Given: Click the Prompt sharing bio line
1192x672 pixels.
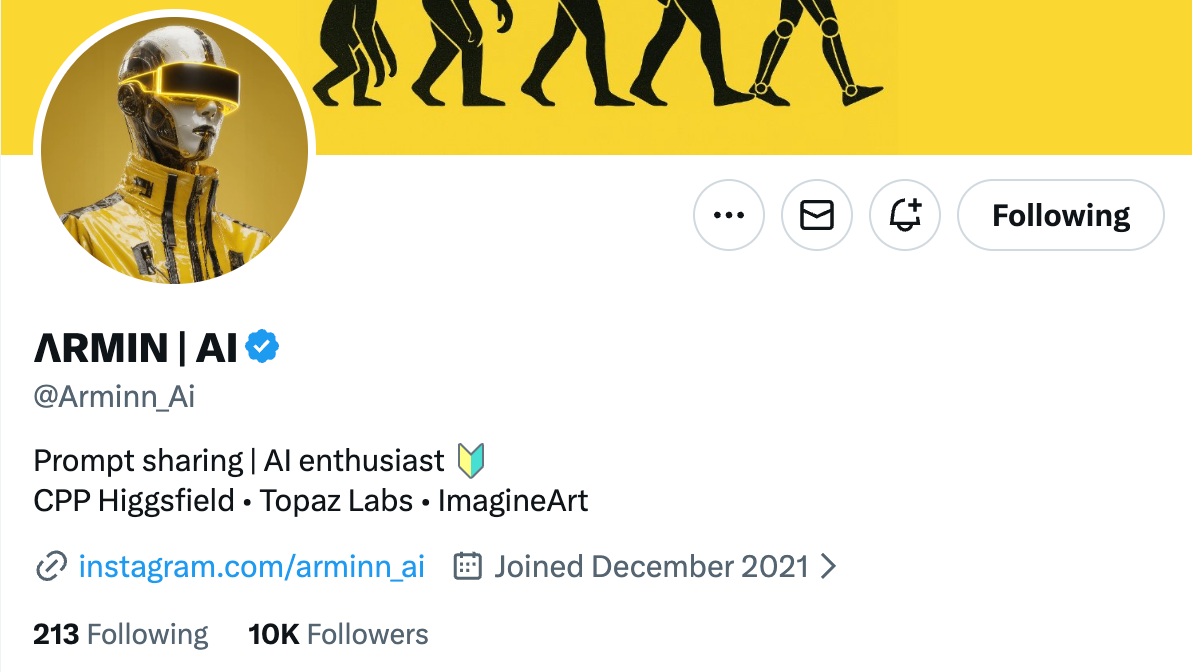Looking at the screenshot, I should (138, 460).
